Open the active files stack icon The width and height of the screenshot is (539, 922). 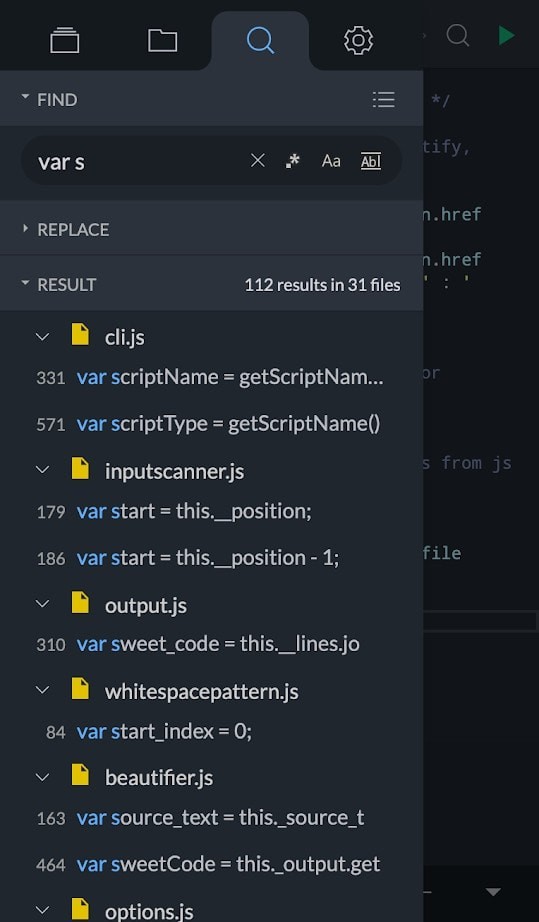pyautogui.click(x=65, y=40)
